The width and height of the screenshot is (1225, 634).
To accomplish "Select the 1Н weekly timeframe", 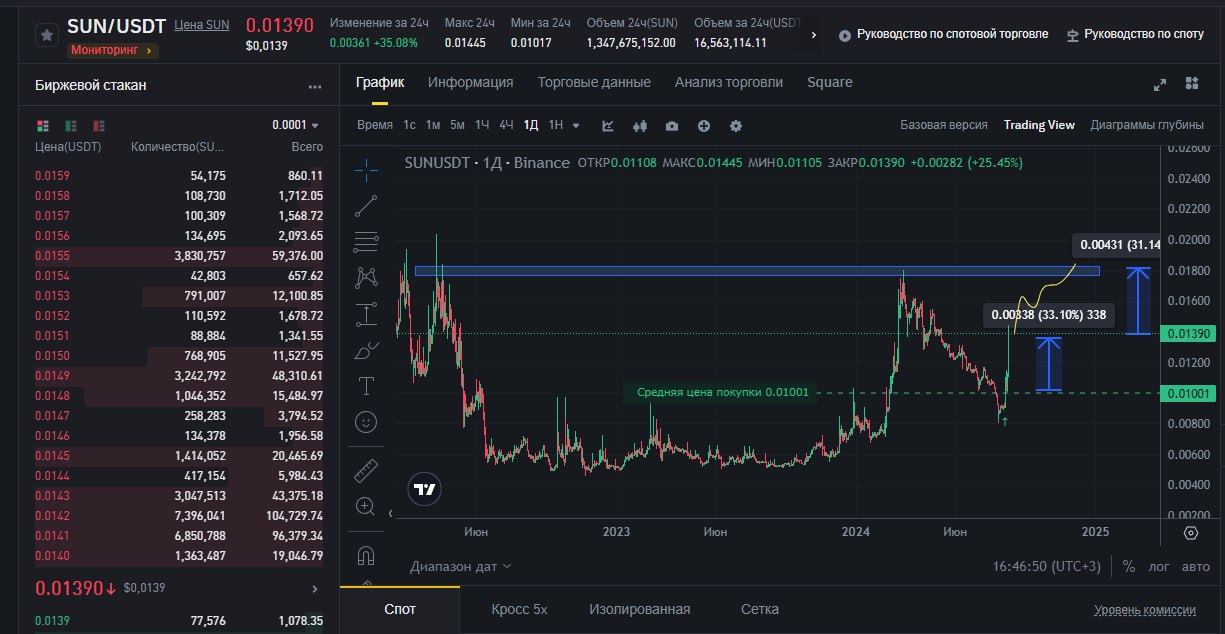I will point(556,125).
